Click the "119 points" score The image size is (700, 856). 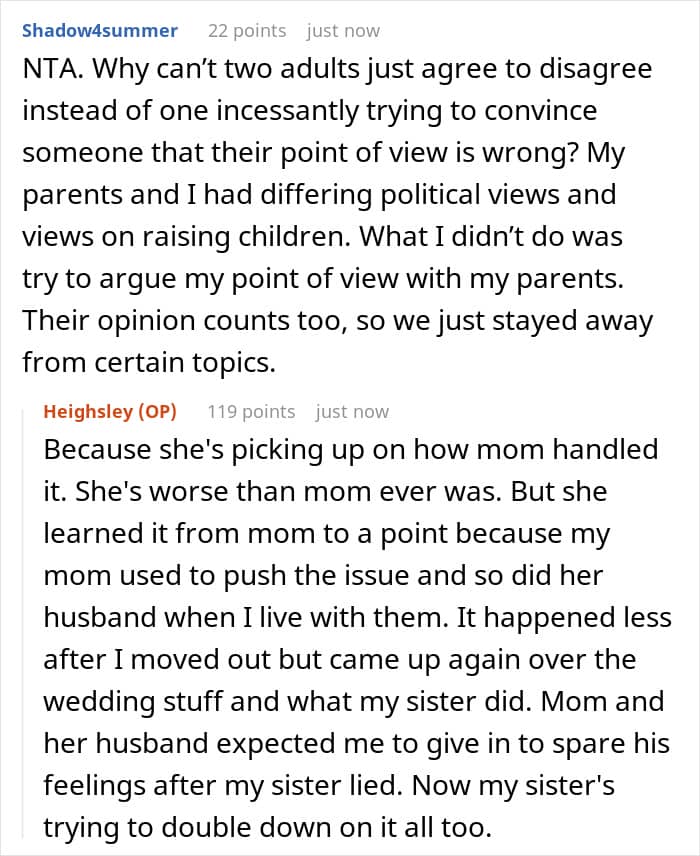click(x=251, y=412)
